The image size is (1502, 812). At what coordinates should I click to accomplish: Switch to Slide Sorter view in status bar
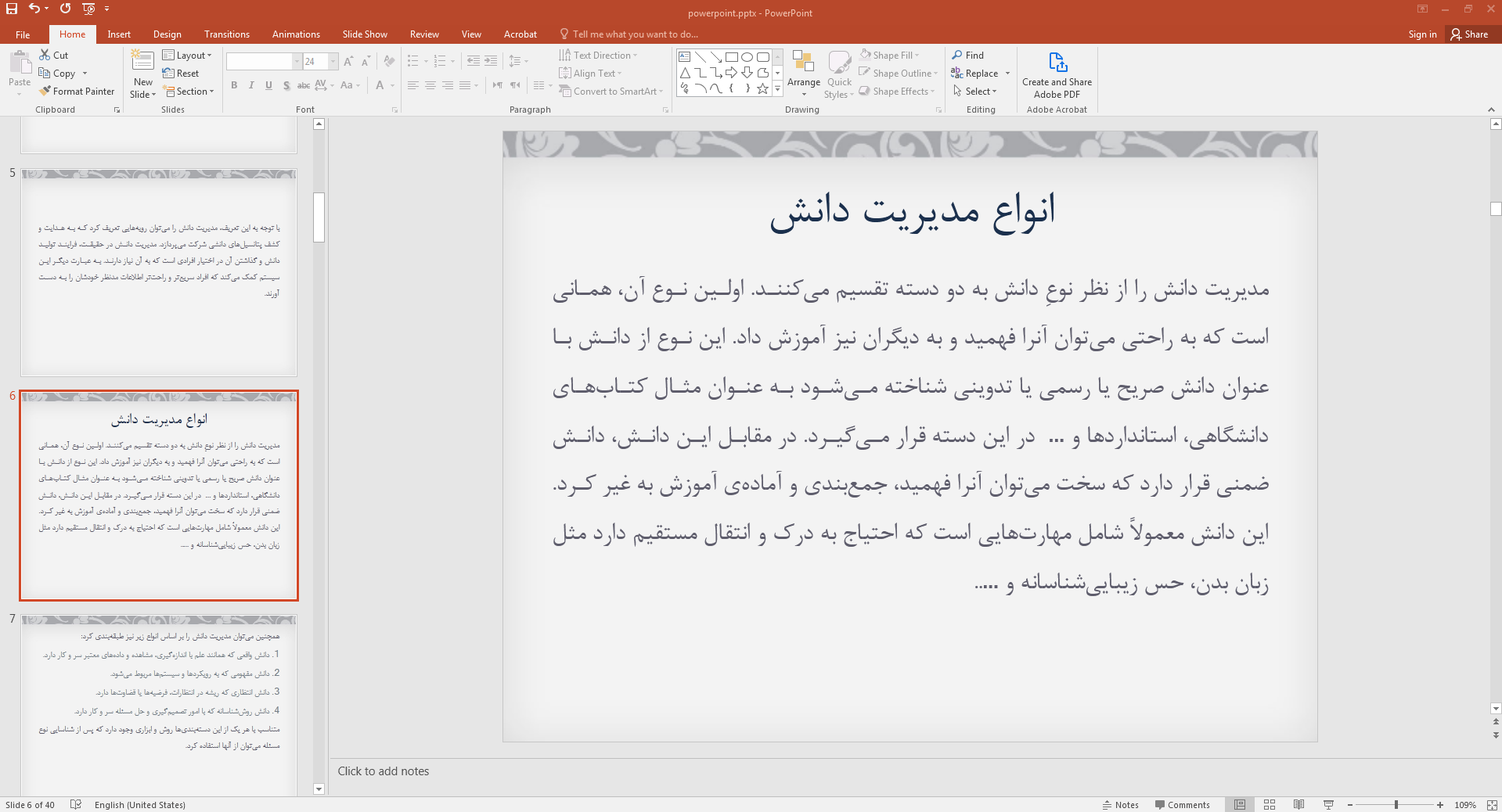[x=1270, y=804]
